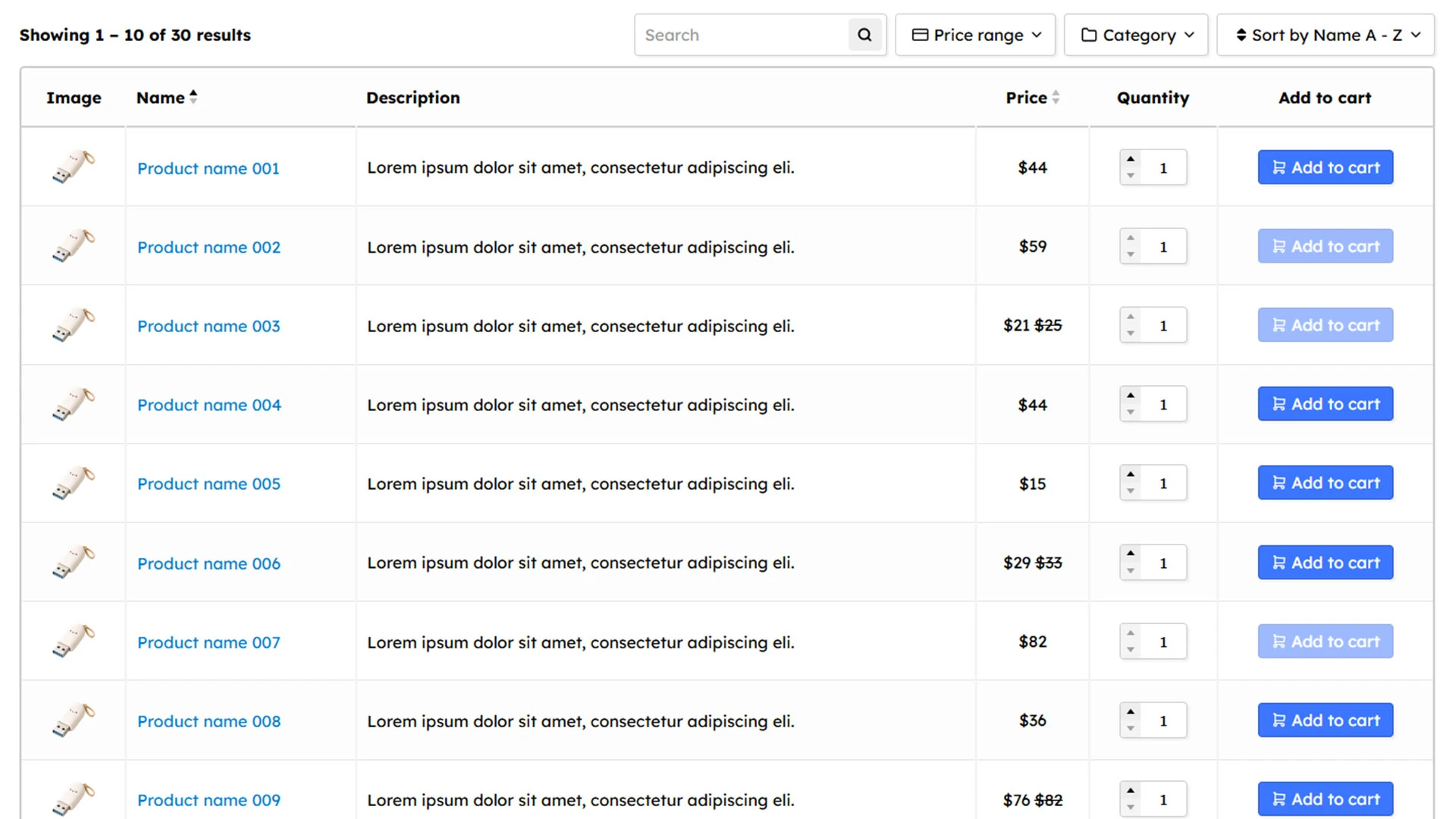Click the search magnifier icon button
Screen dimensions: 1456x819
pos(864,35)
